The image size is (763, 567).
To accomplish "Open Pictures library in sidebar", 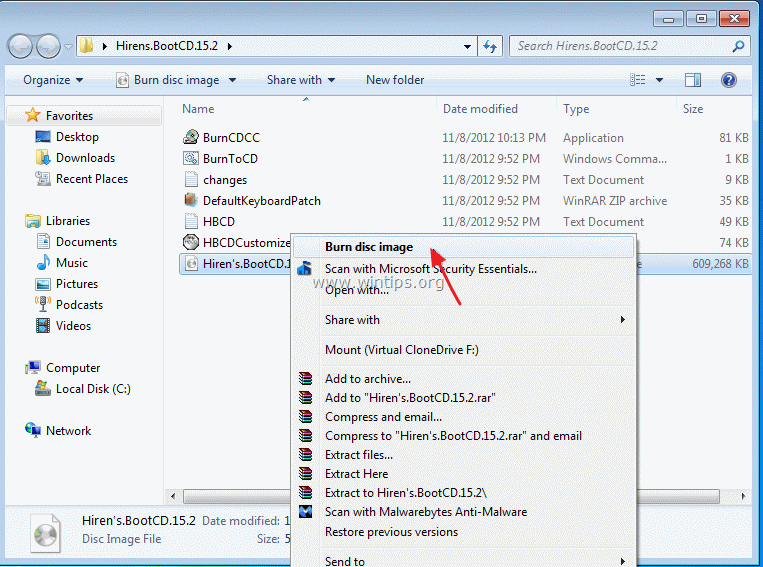I will (x=67, y=283).
